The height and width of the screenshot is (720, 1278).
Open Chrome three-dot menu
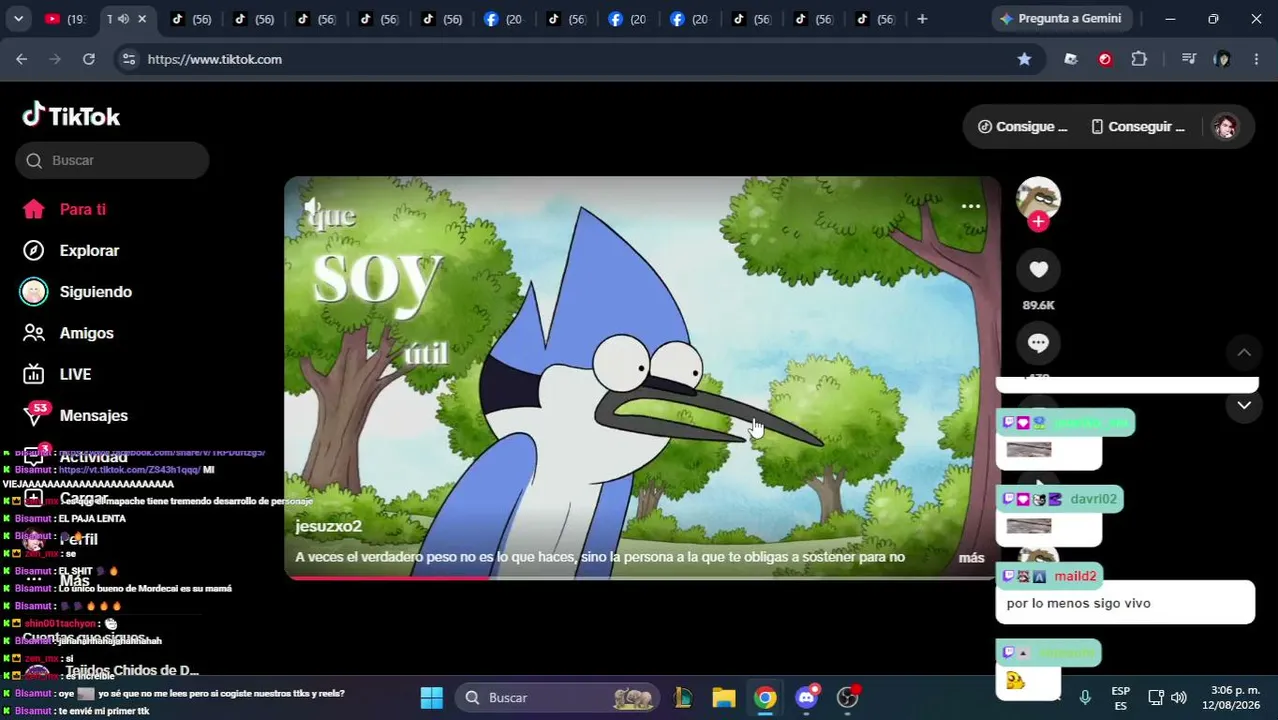click(x=1256, y=59)
